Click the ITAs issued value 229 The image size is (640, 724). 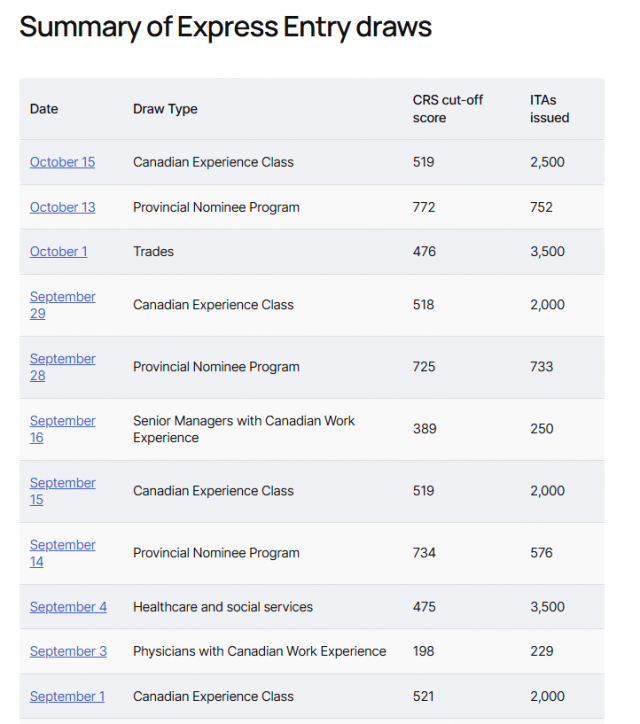(x=542, y=651)
